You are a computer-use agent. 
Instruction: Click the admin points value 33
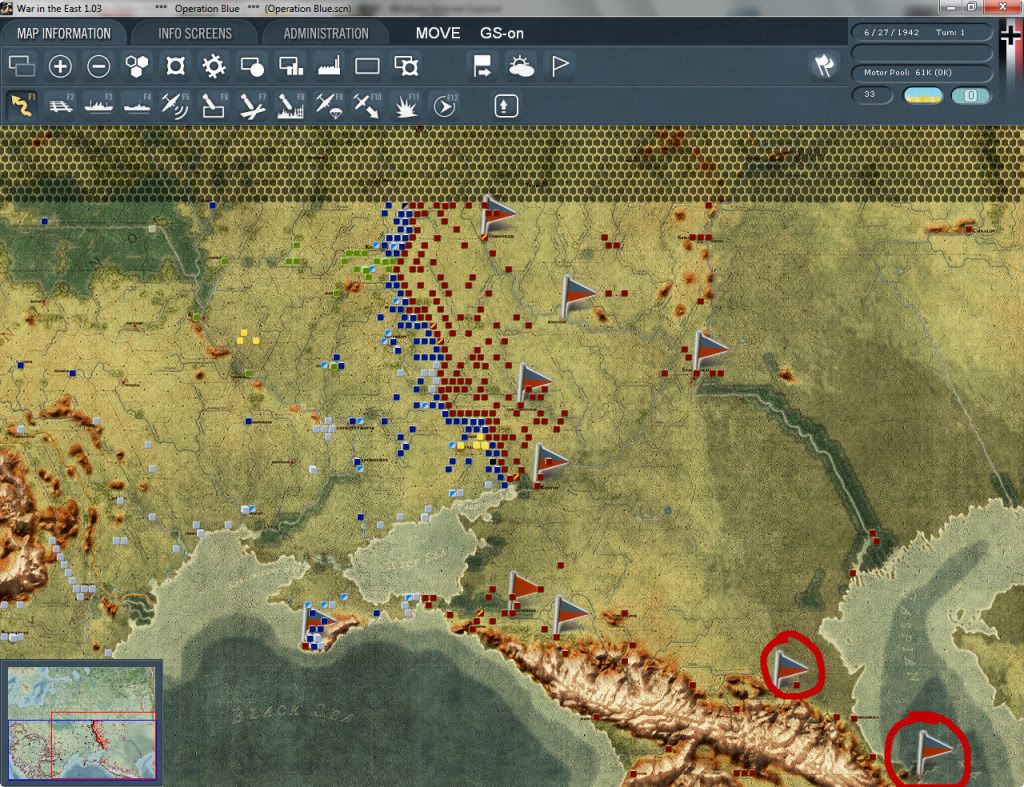point(871,95)
